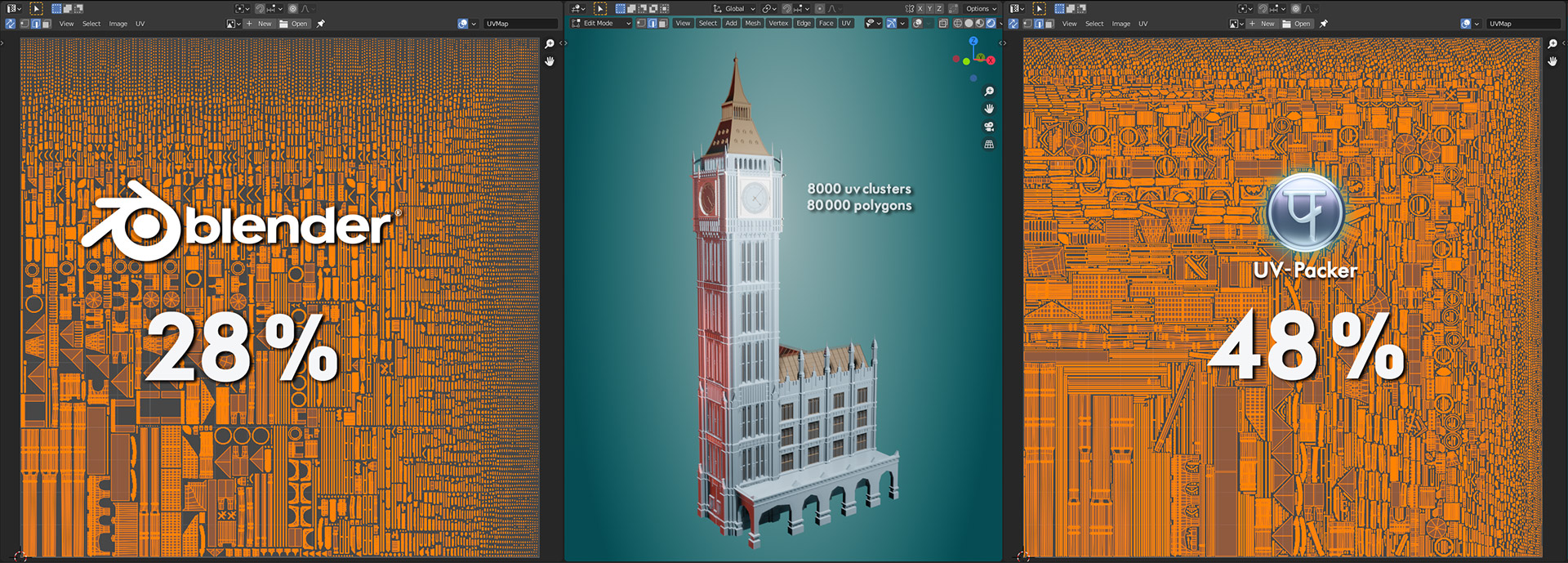Click New image in the right UV editor

tap(1263, 24)
